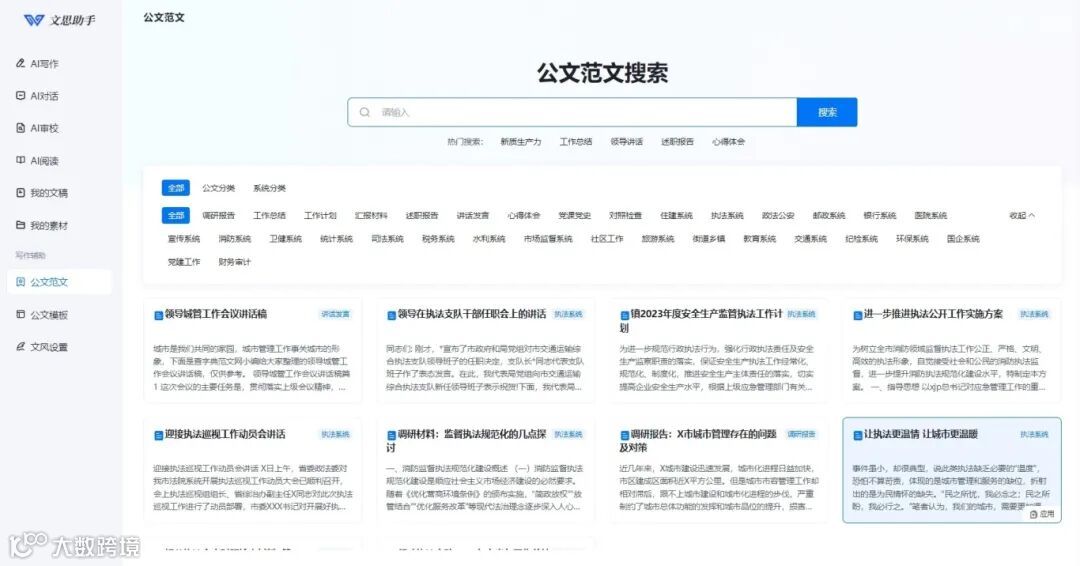This screenshot has width=1080, height=566.
Task: Open AI阅读 in the sidebar
Action: pos(38,160)
